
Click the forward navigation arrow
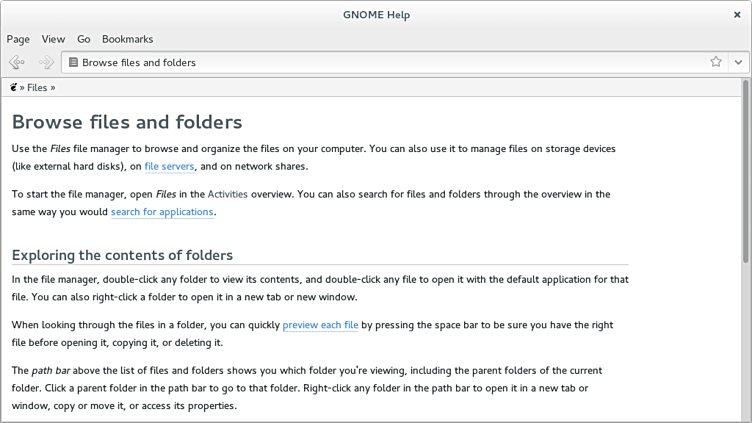coord(46,62)
